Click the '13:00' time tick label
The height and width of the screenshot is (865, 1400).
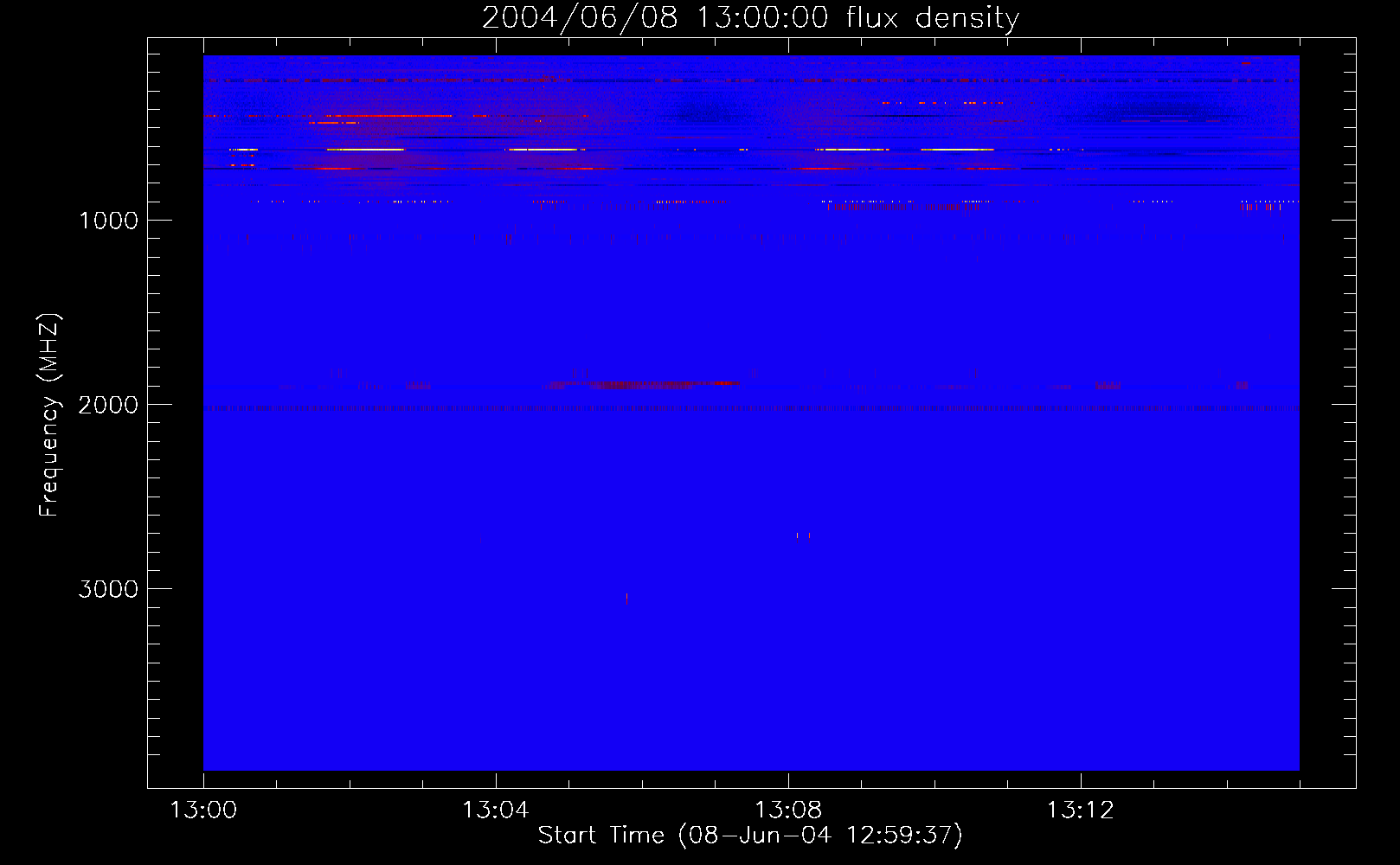point(203,811)
